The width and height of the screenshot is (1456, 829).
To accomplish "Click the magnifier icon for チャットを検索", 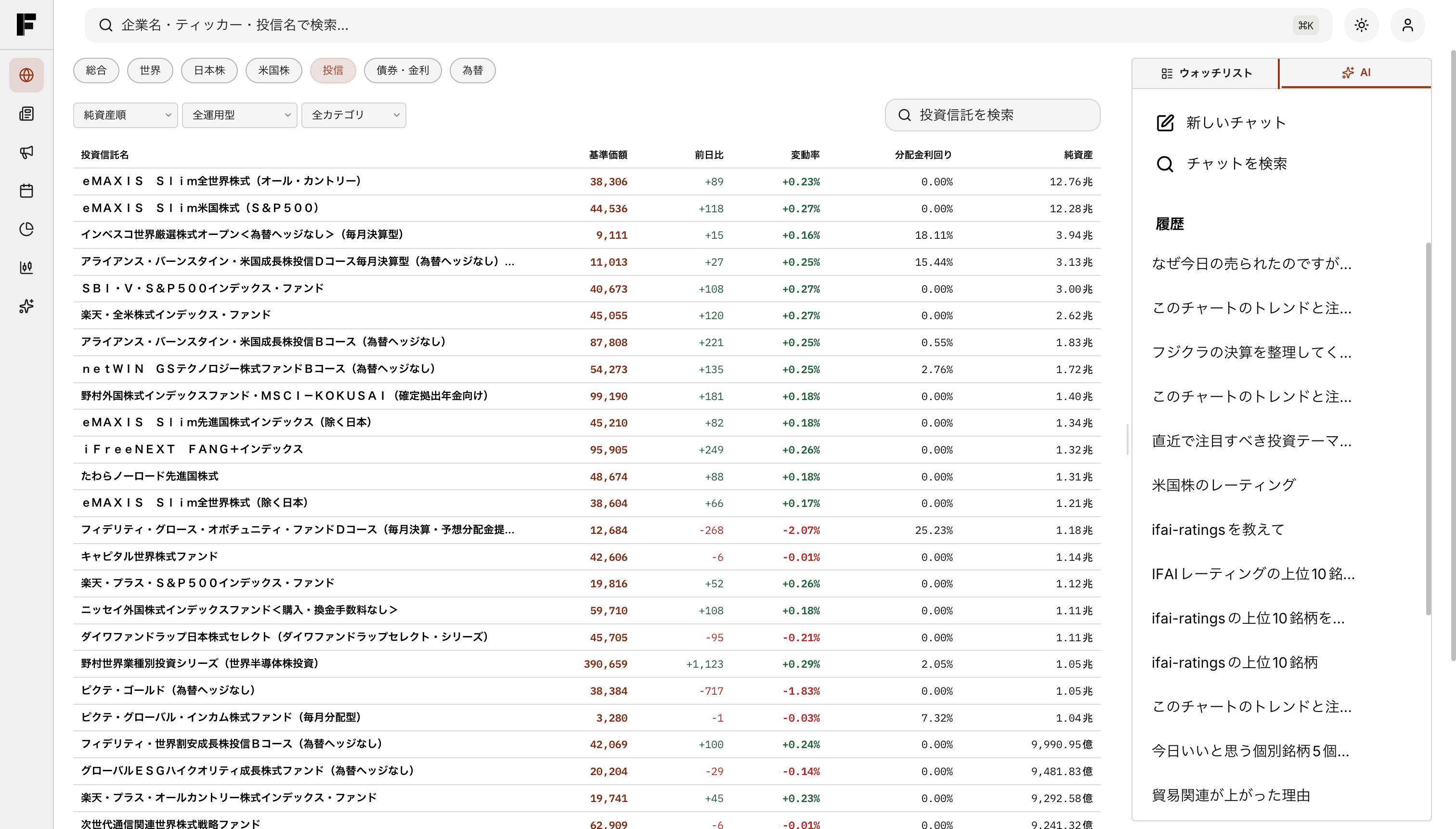I will (1165, 164).
